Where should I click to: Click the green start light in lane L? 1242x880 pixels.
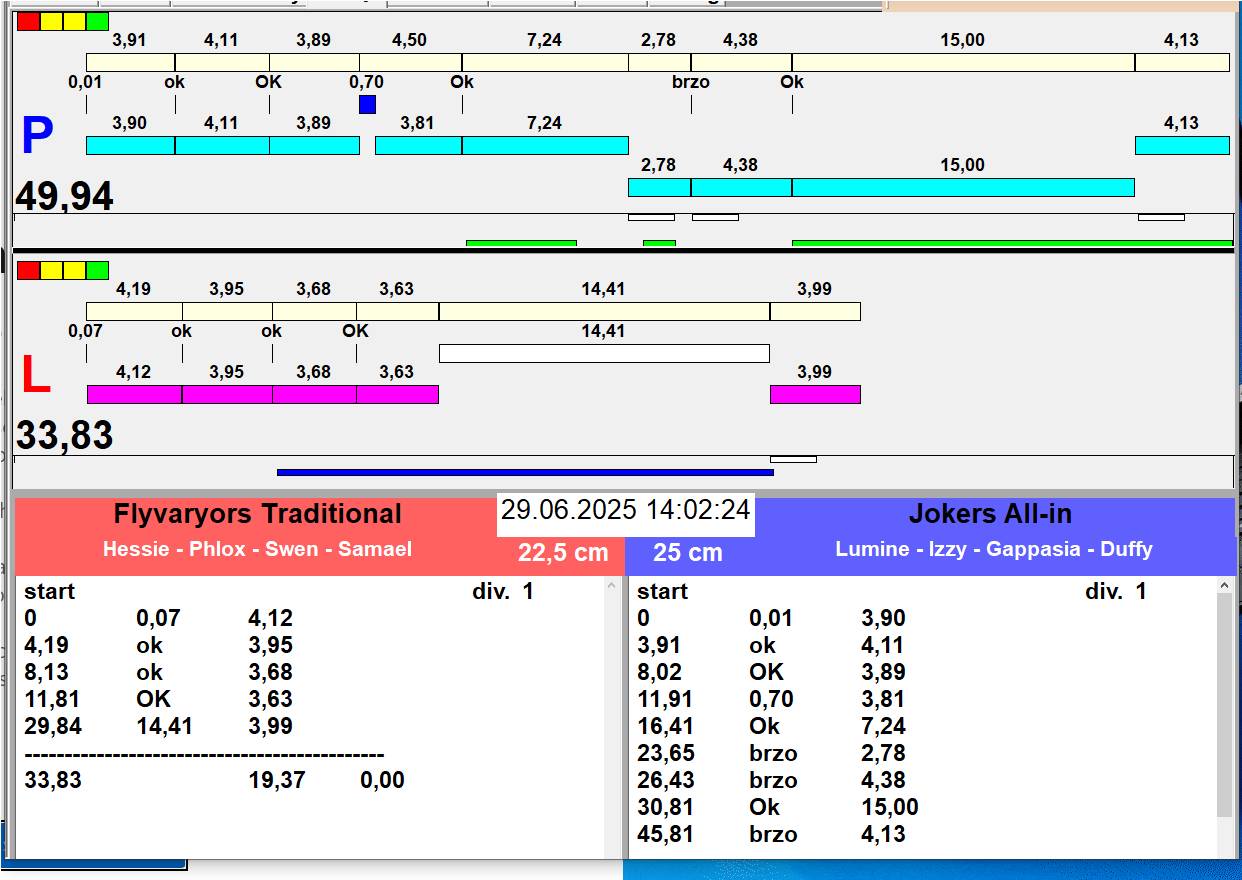[97, 270]
